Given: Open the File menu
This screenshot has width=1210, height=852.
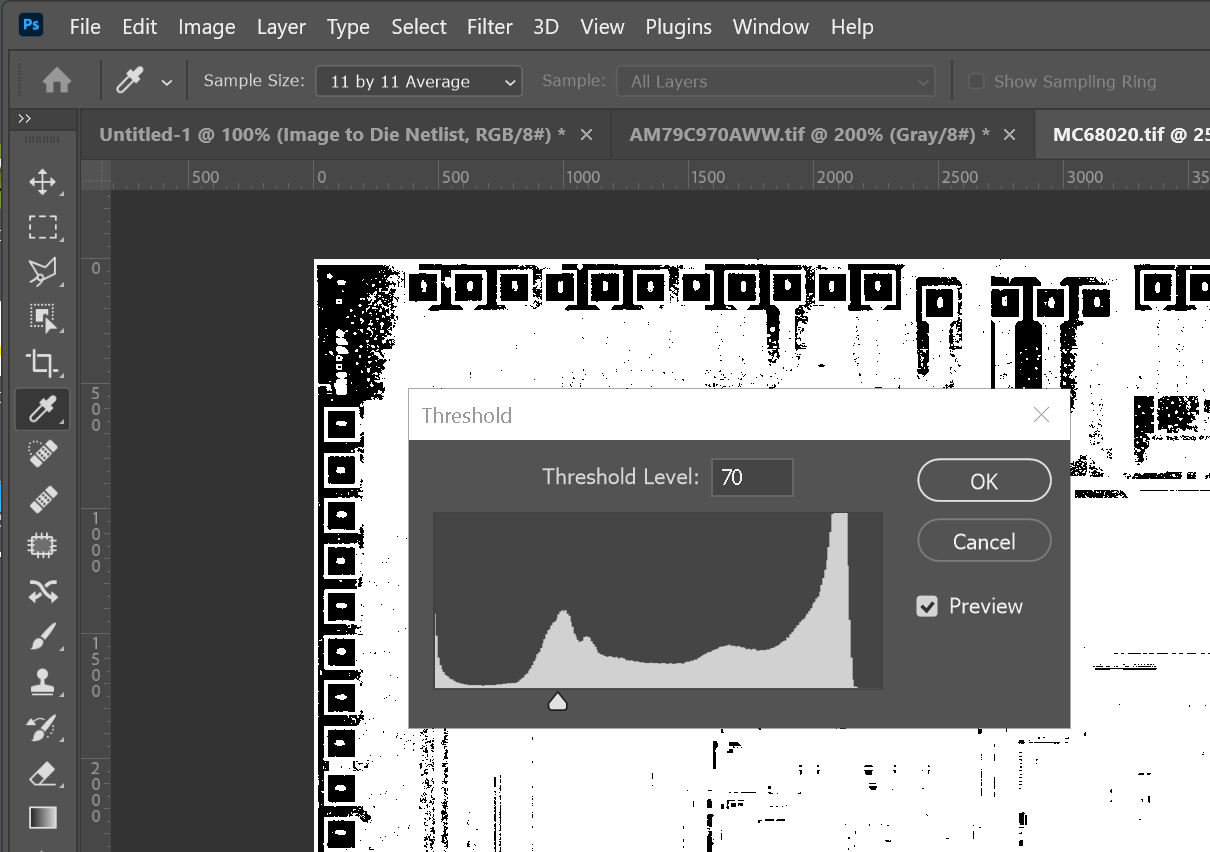Looking at the screenshot, I should 85,27.
